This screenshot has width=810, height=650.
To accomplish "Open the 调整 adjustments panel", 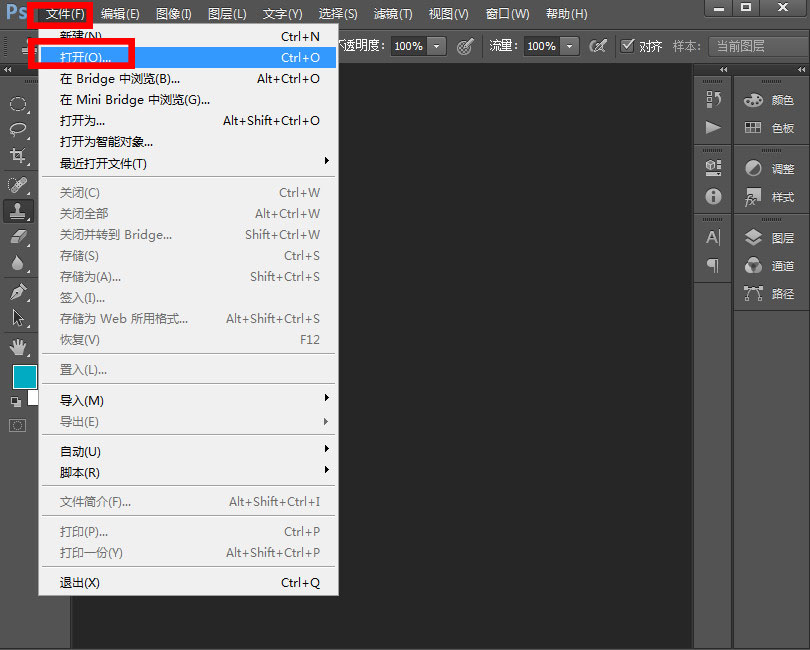I will point(769,168).
